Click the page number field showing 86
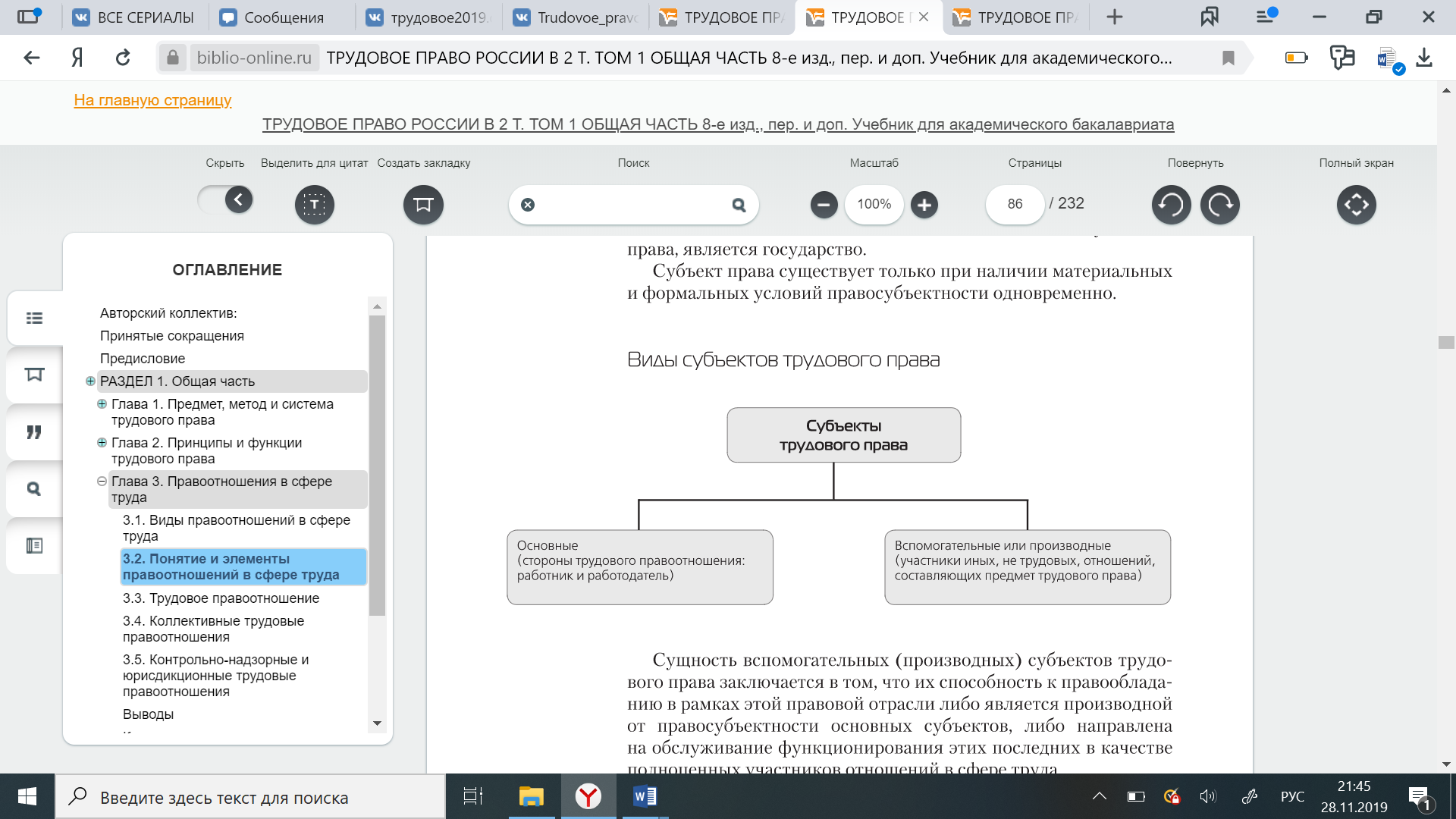Viewport: 1456px width, 819px height. [1015, 204]
